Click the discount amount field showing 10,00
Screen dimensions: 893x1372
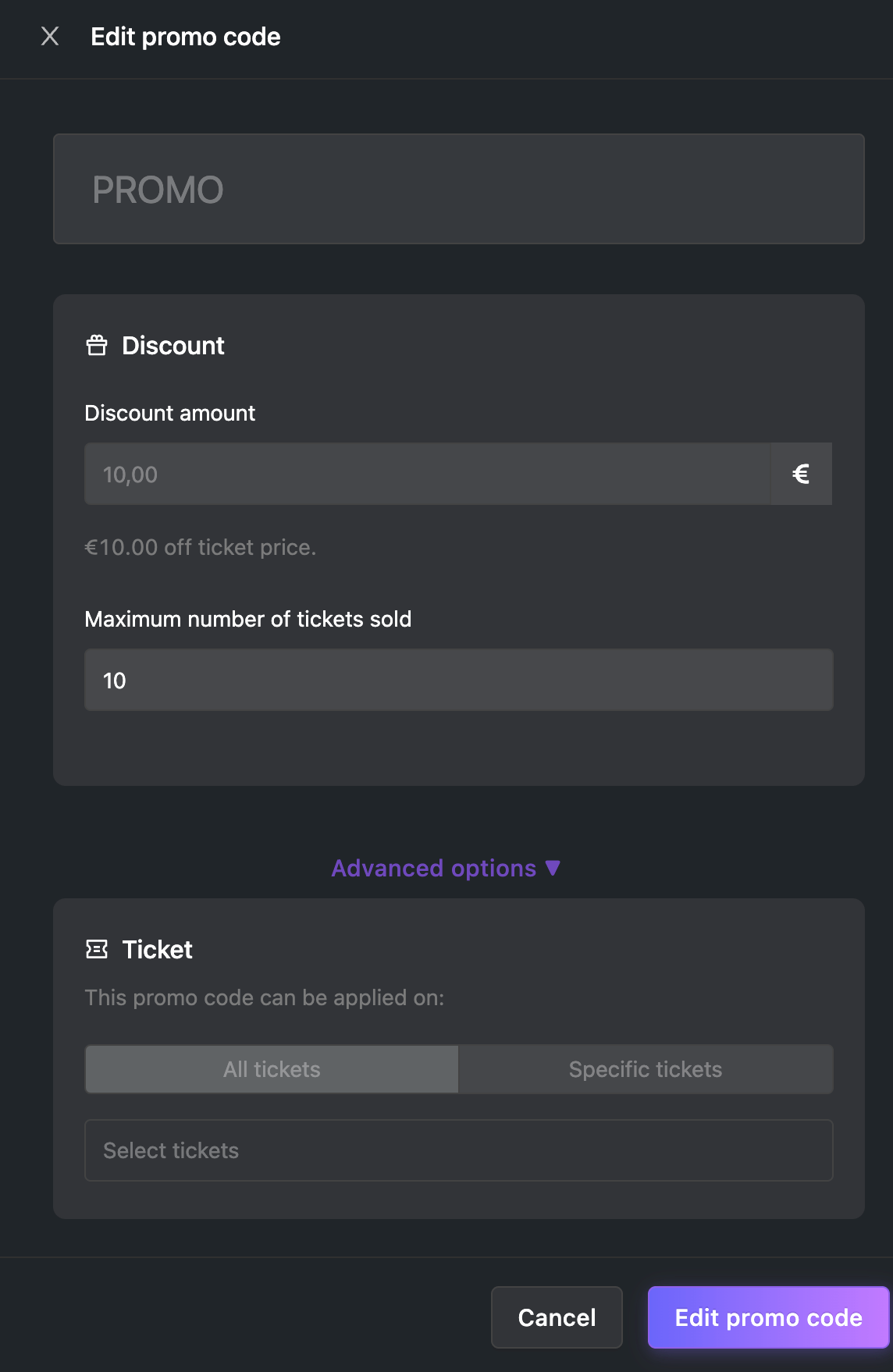(428, 473)
